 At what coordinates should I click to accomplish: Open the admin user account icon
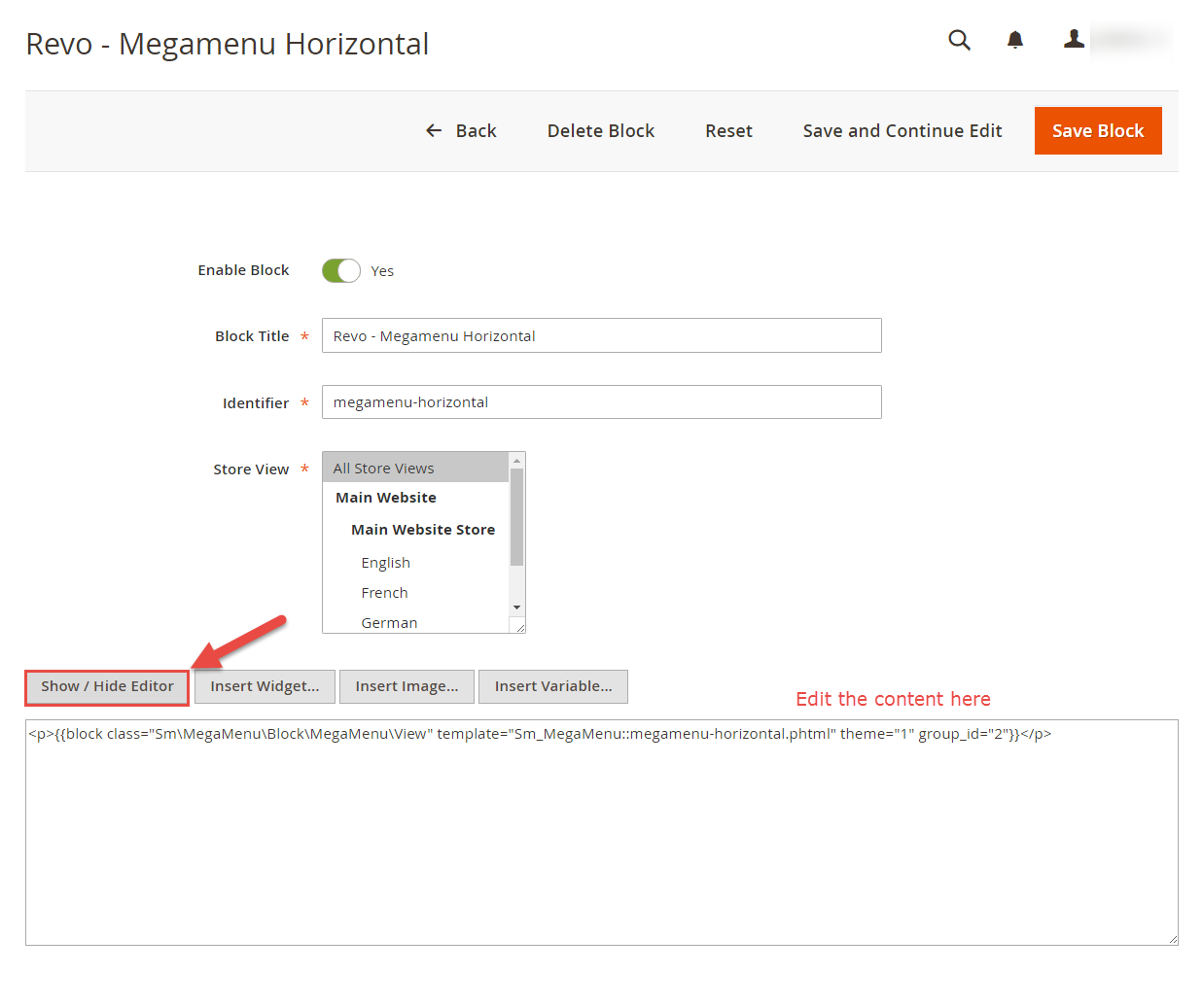point(1074,39)
